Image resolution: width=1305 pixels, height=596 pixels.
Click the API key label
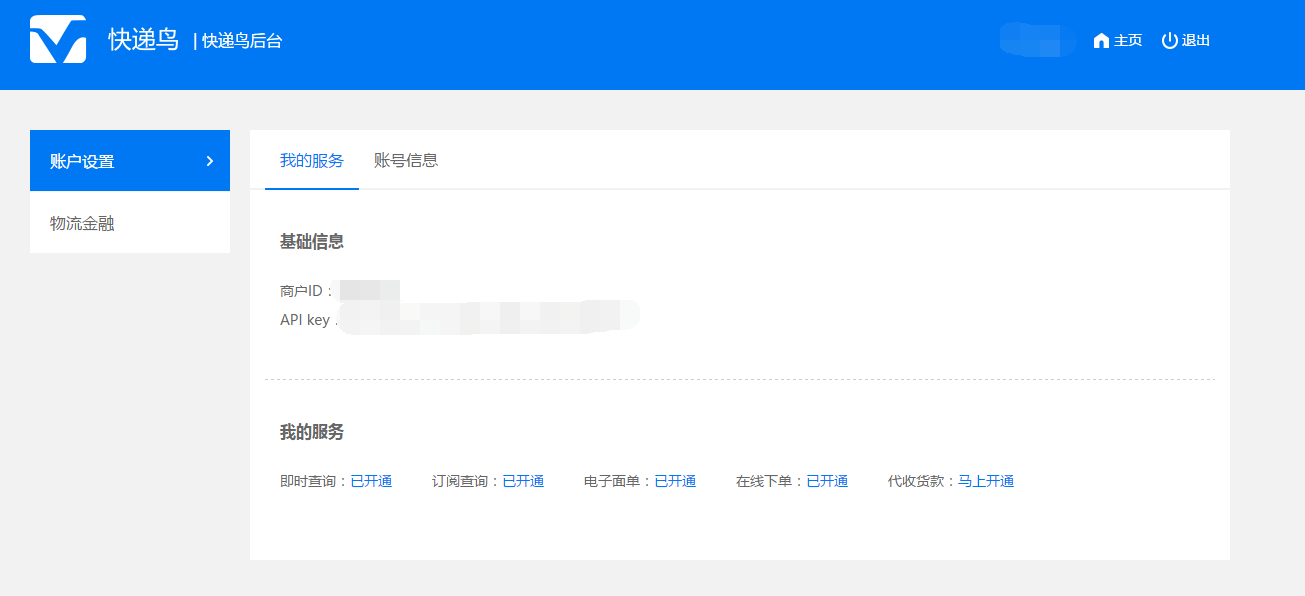(307, 320)
